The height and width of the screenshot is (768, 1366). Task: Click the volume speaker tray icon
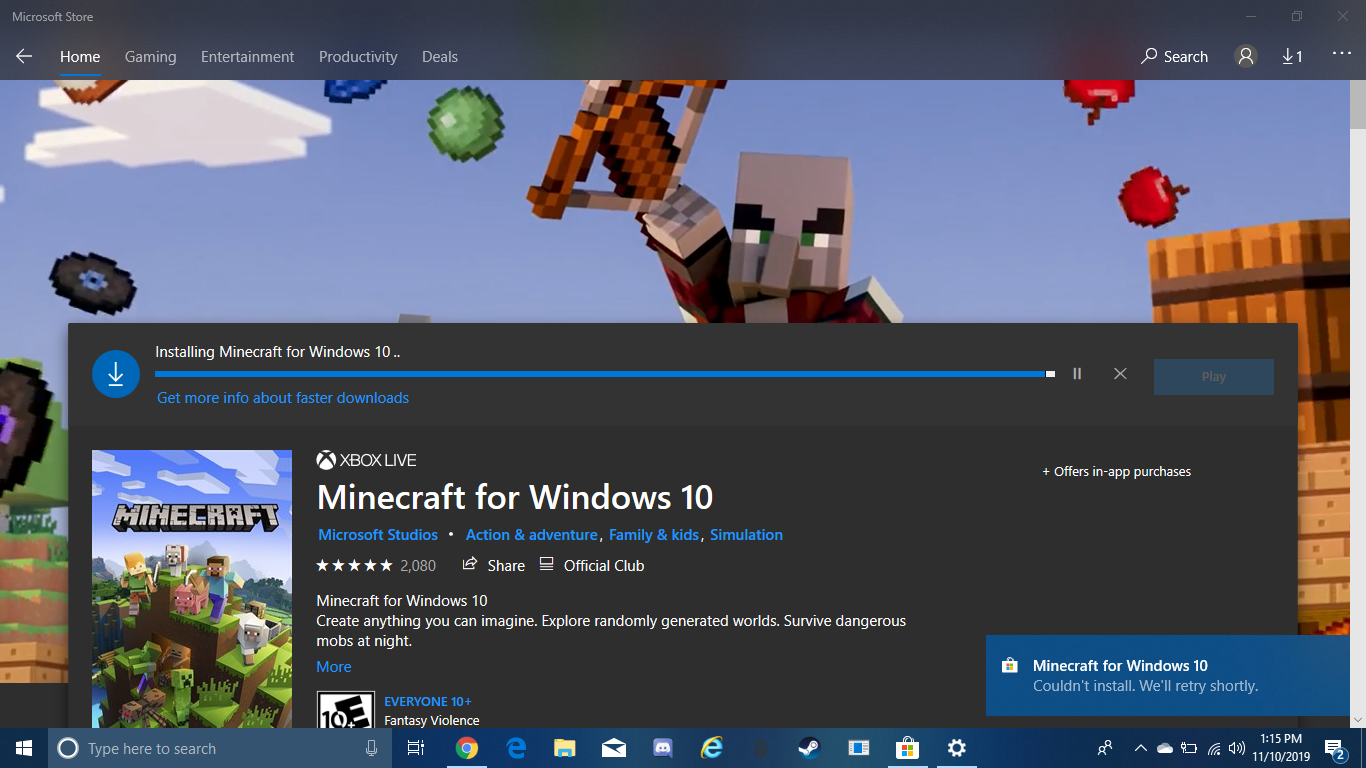1237,748
